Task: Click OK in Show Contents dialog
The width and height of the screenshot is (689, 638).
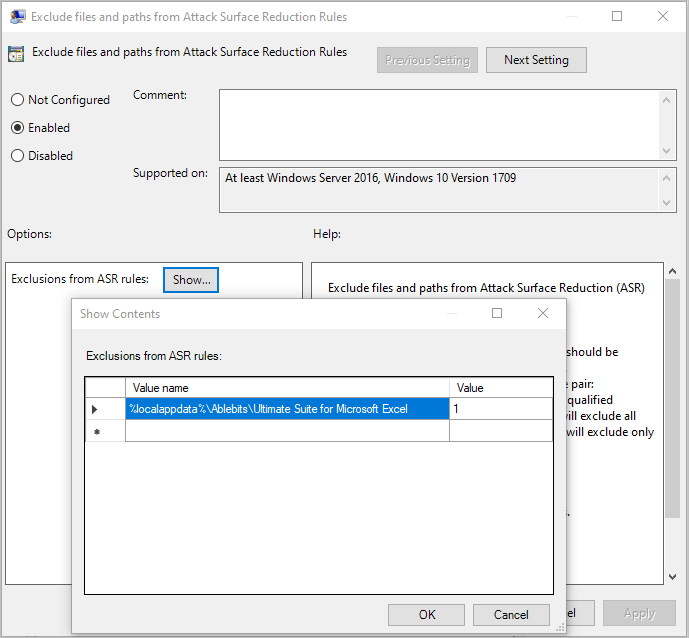Action: [x=426, y=614]
